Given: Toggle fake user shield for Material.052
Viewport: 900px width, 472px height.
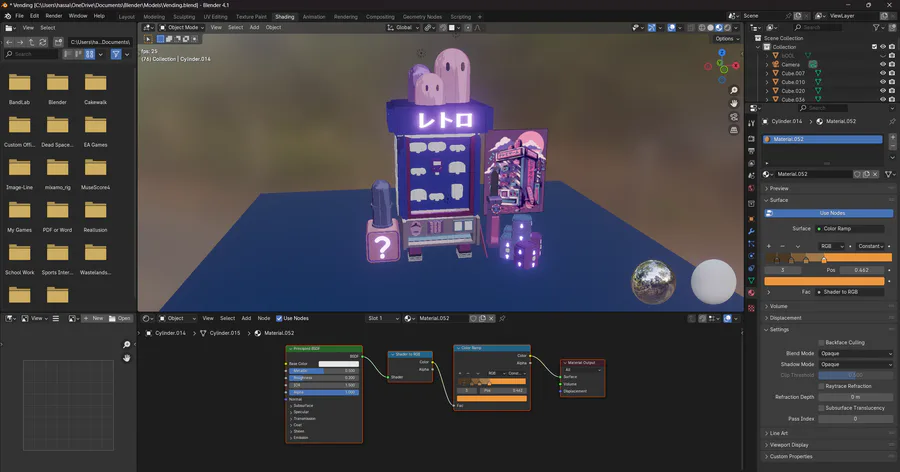Looking at the screenshot, I should pos(857,174).
